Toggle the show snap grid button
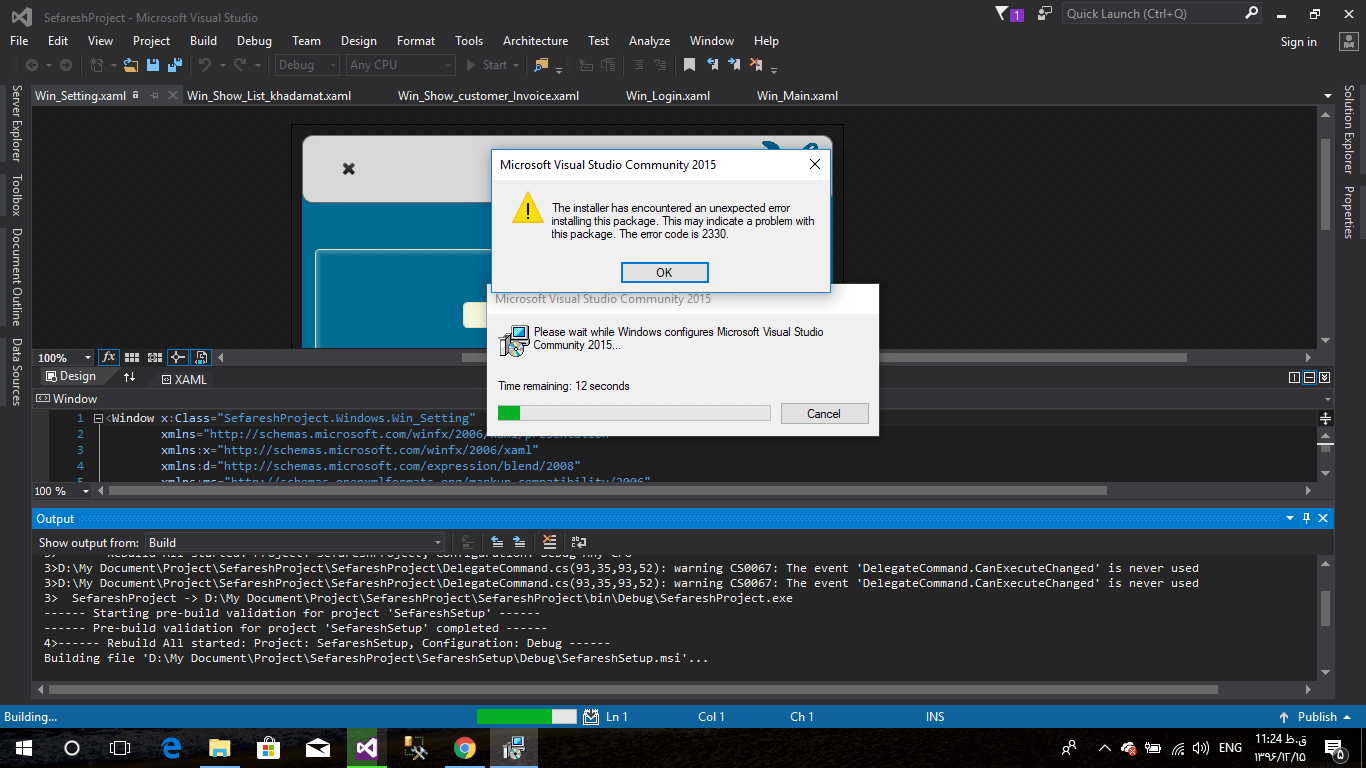The image size is (1366, 768). [132, 357]
